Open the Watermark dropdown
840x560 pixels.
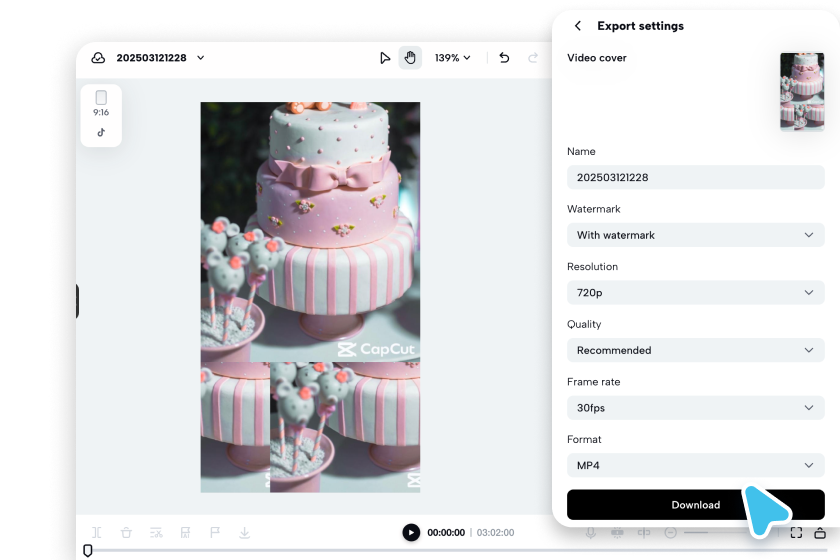[695, 235]
